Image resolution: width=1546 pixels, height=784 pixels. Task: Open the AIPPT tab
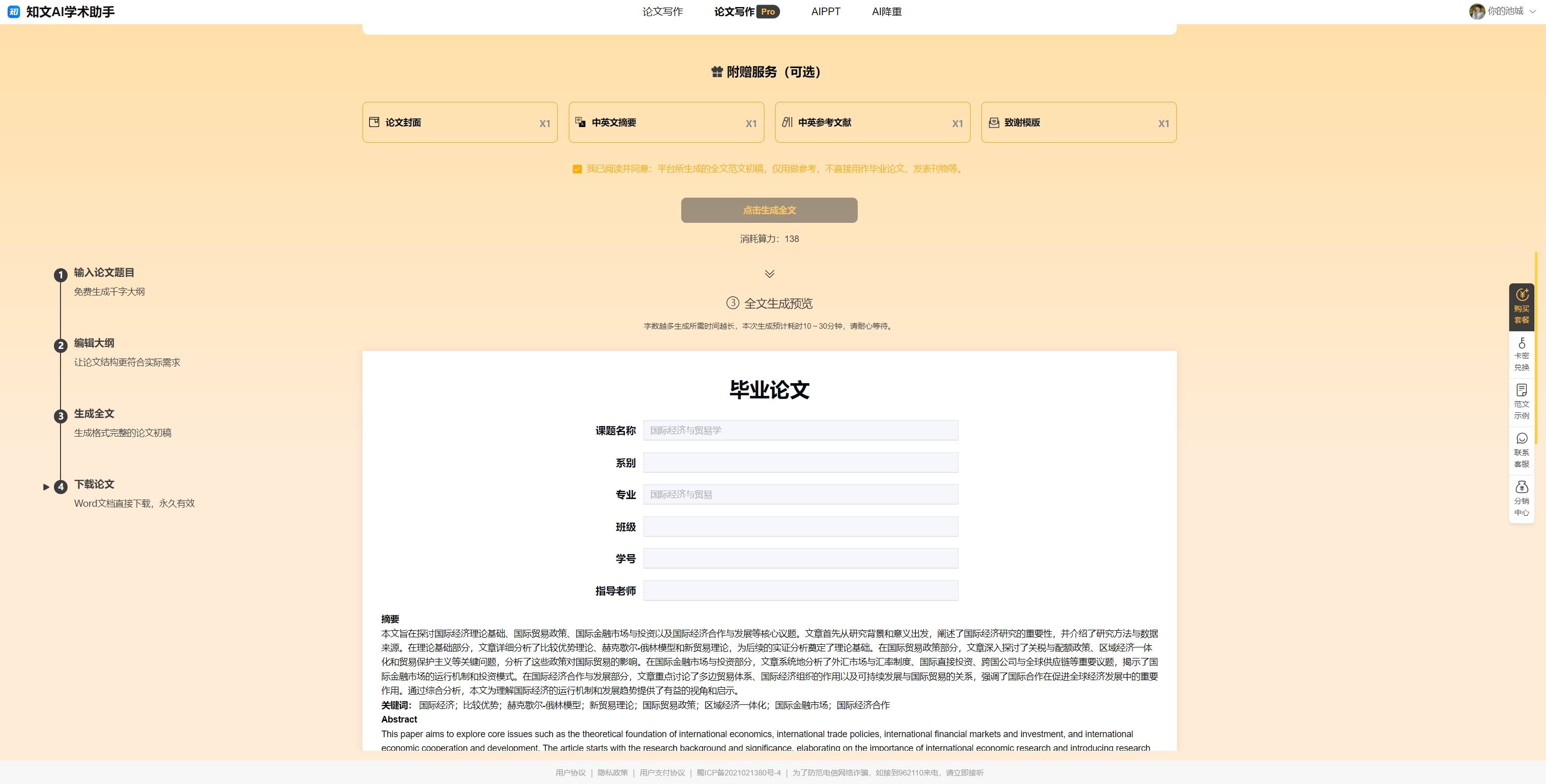pyautogui.click(x=825, y=12)
